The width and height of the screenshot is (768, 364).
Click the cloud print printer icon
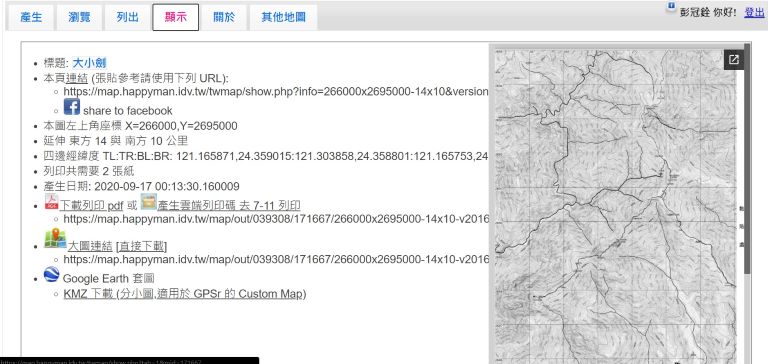(x=148, y=201)
